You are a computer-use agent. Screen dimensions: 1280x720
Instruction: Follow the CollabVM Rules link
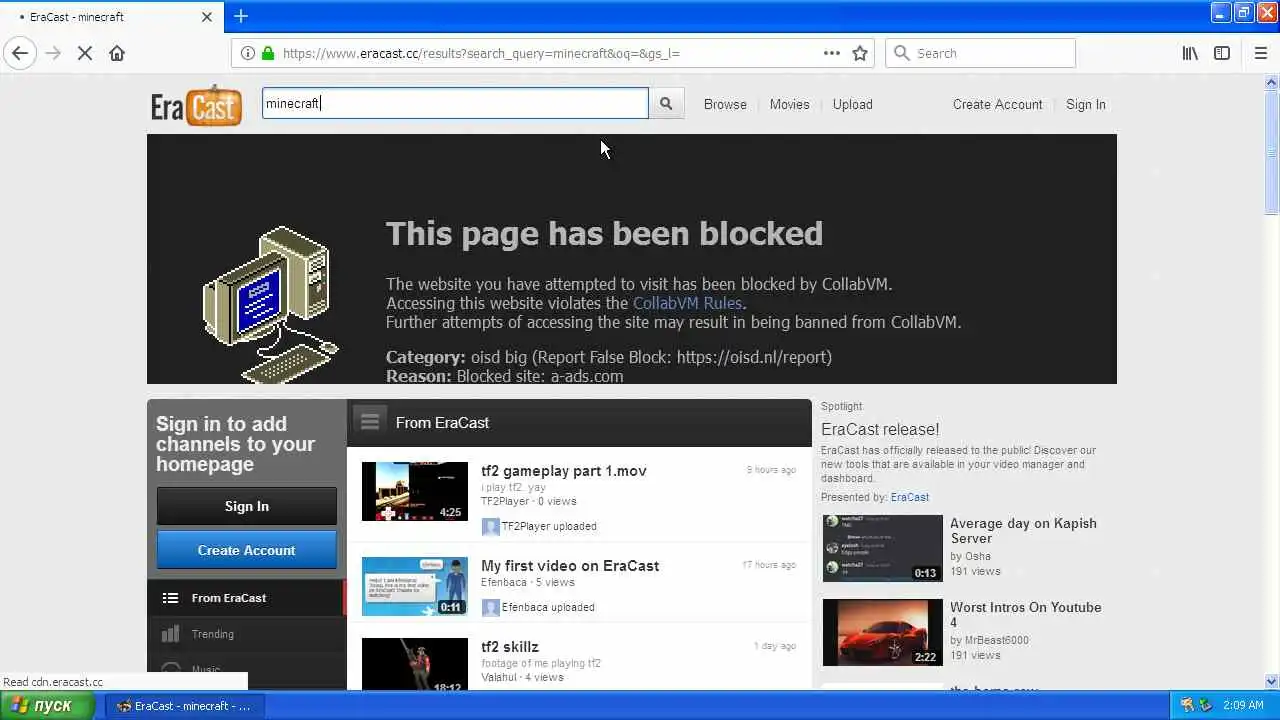[687, 303]
